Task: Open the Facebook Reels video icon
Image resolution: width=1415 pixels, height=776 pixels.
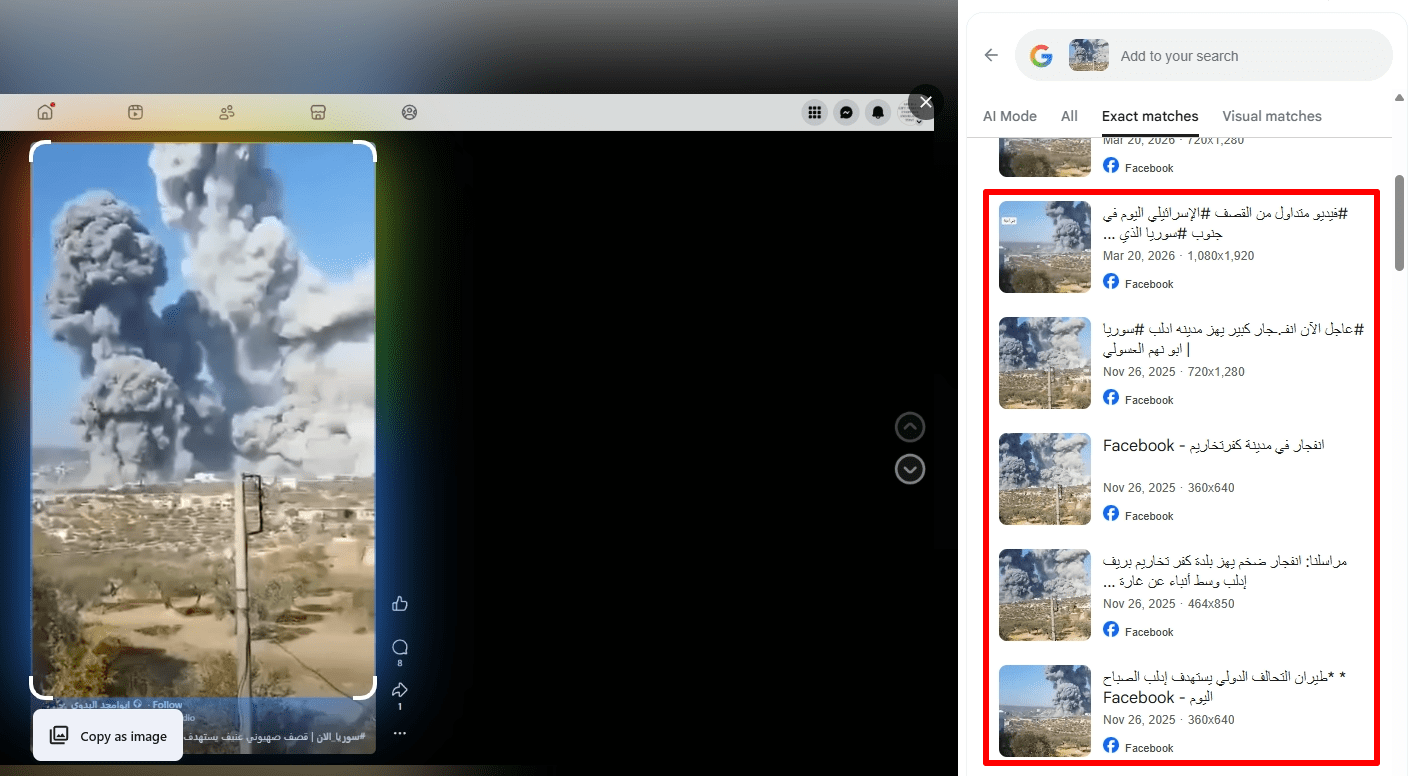Action: pos(136,112)
